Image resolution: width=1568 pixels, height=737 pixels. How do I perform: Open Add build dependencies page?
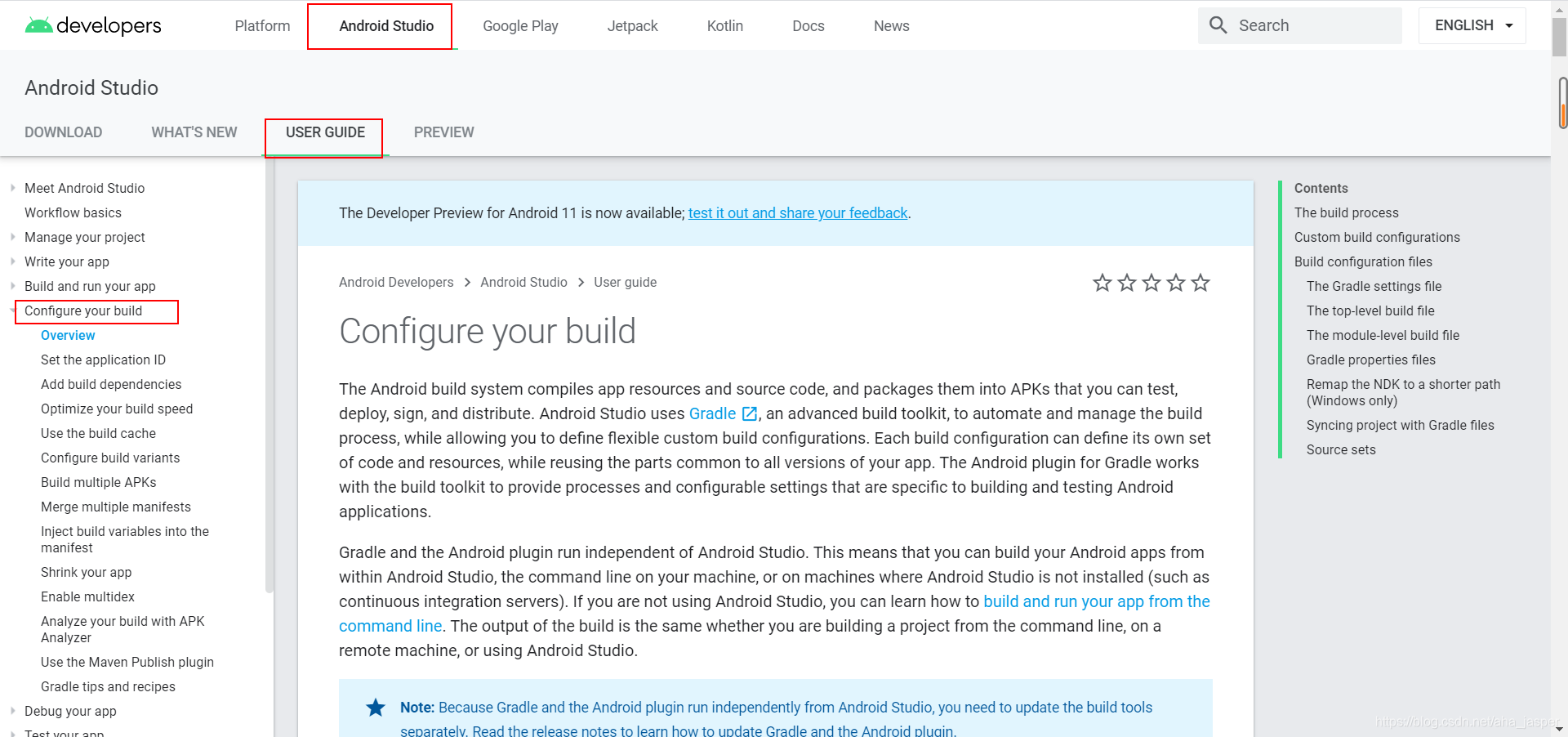click(x=111, y=384)
